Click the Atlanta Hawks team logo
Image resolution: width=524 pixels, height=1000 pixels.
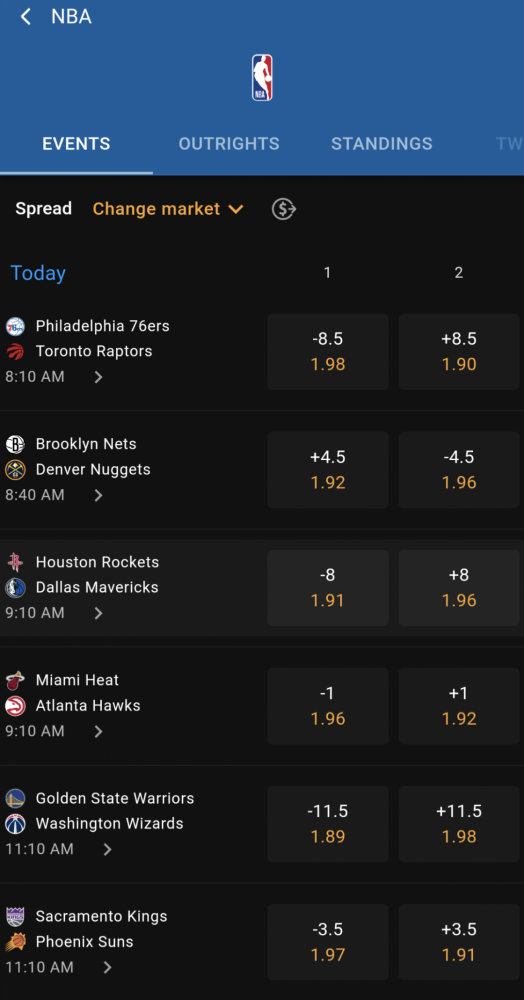15,706
